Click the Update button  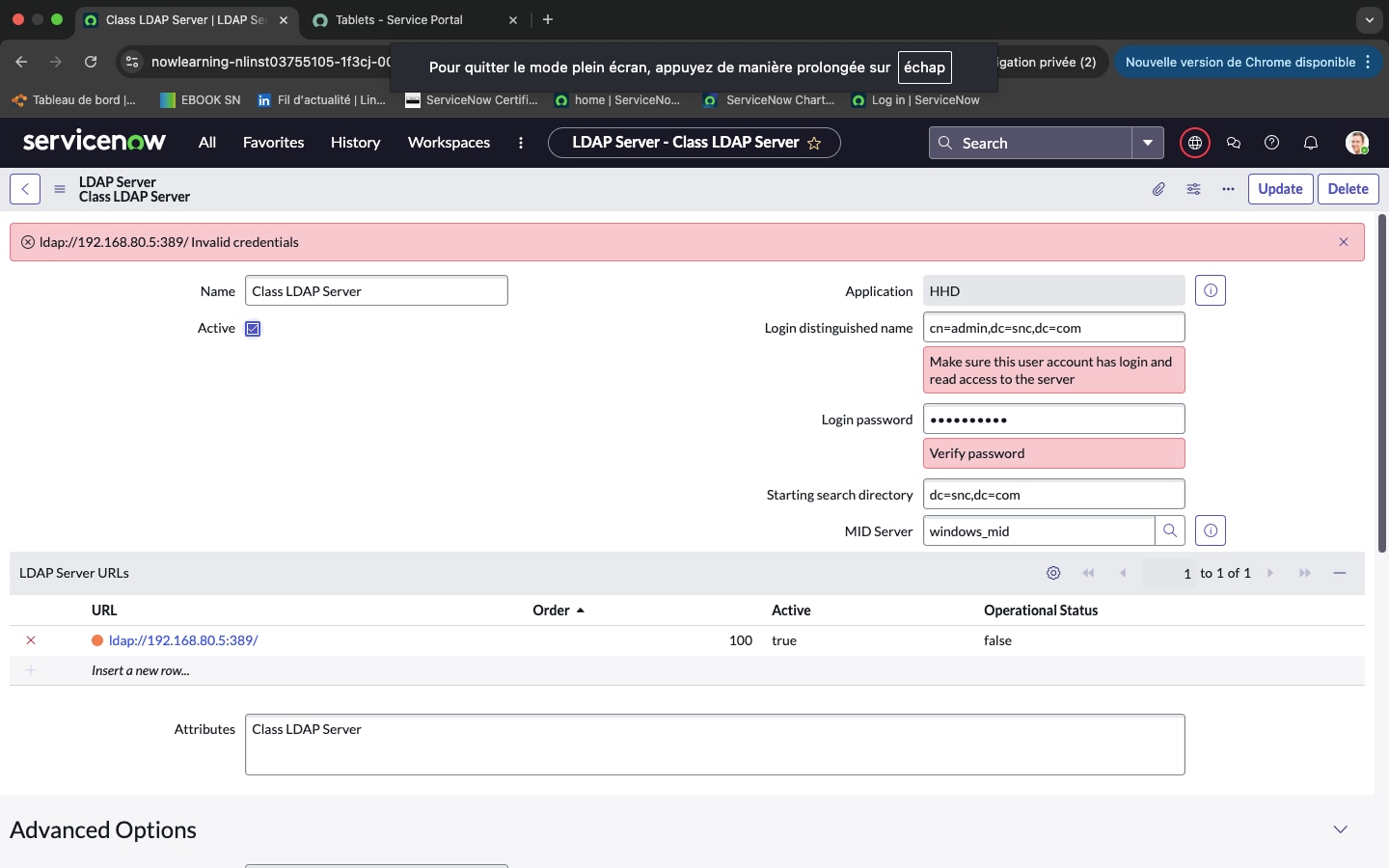(1279, 189)
